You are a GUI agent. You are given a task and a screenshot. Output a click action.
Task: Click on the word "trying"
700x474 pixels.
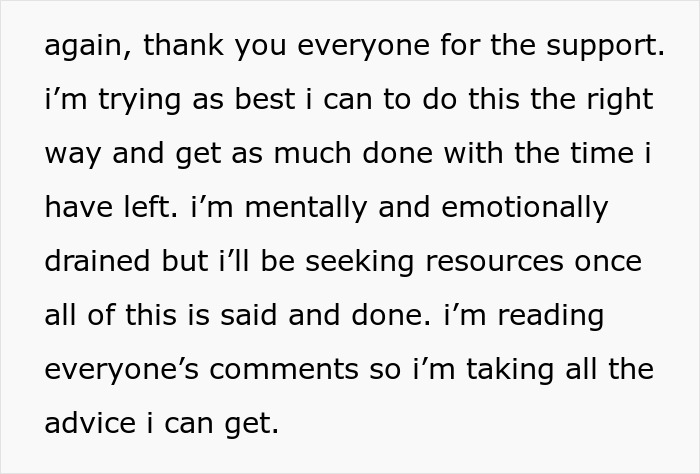click(x=139, y=100)
